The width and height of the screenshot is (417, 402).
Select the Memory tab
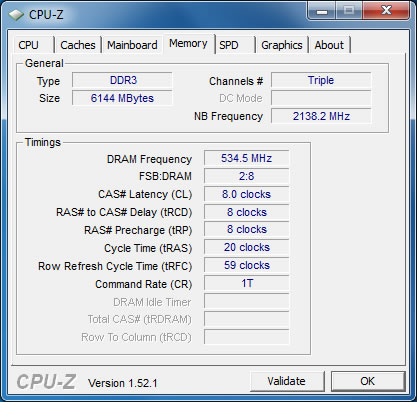pyautogui.click(x=188, y=44)
